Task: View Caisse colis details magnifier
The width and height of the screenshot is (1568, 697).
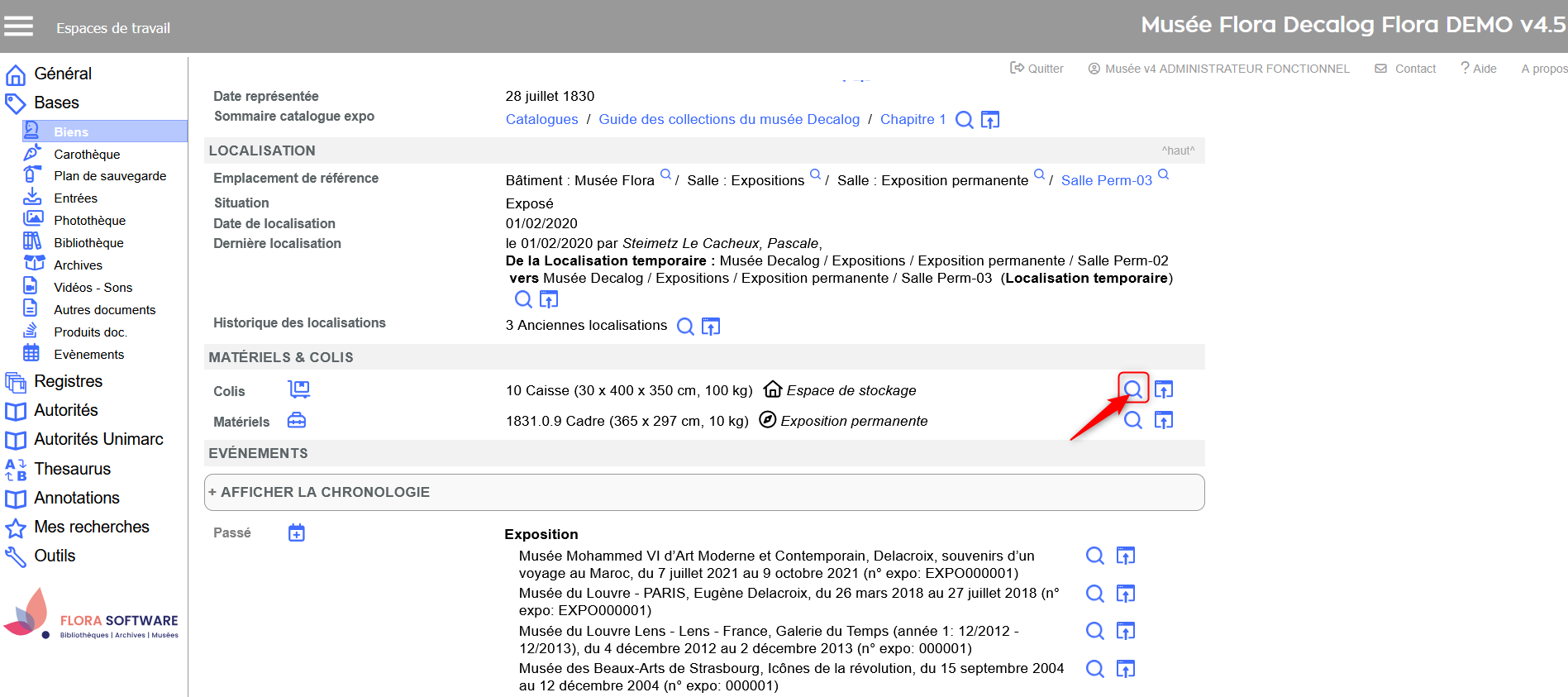Action: (1133, 389)
